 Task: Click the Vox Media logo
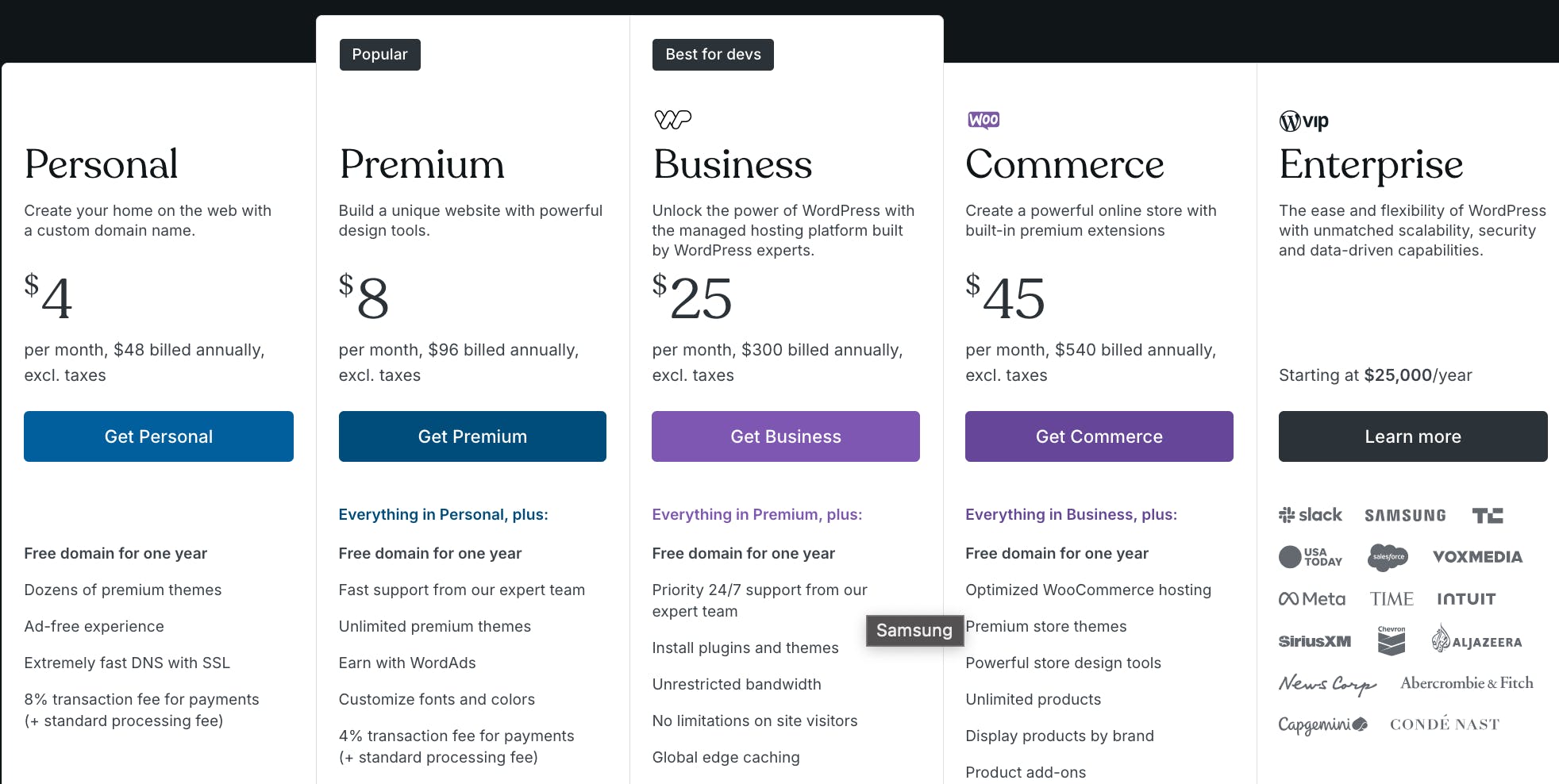[1477, 557]
